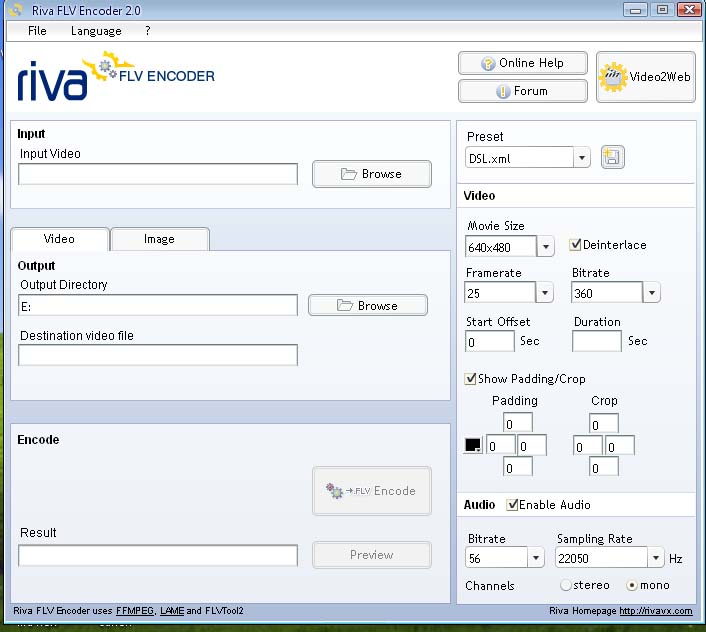This screenshot has height=632, width=706.
Task: Open the audio Bitrate 56 dropdown
Action: (x=536, y=558)
